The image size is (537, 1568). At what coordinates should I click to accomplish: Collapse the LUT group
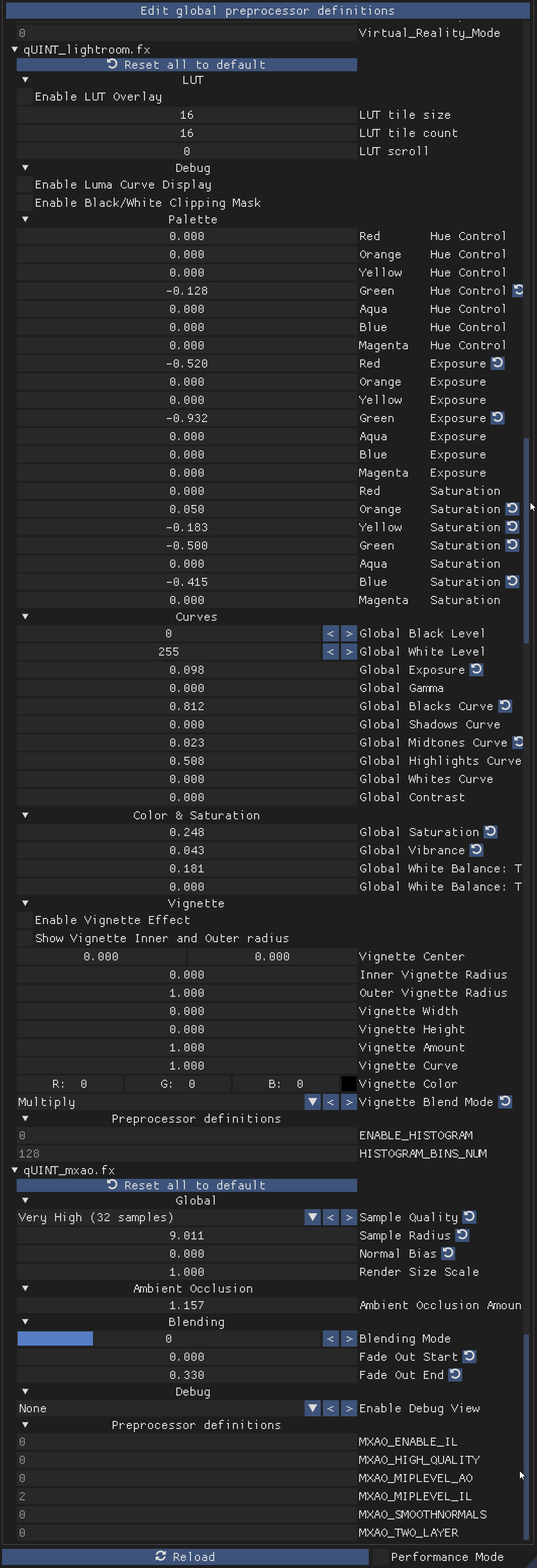coord(25,80)
